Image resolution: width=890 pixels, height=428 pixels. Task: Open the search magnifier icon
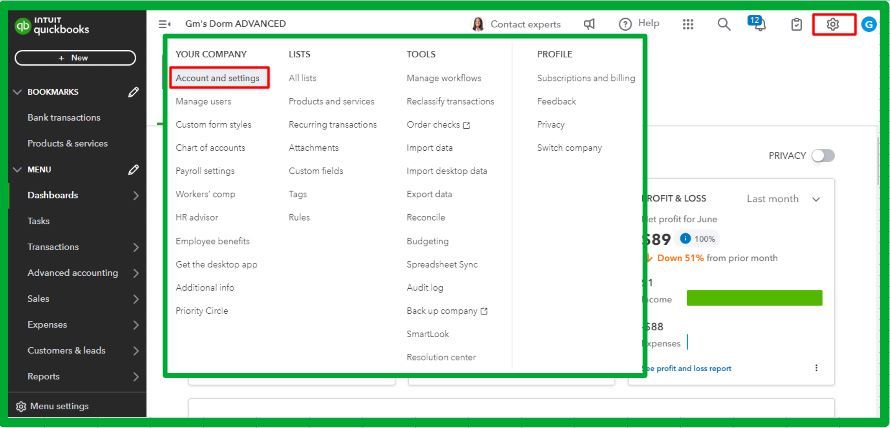point(724,24)
